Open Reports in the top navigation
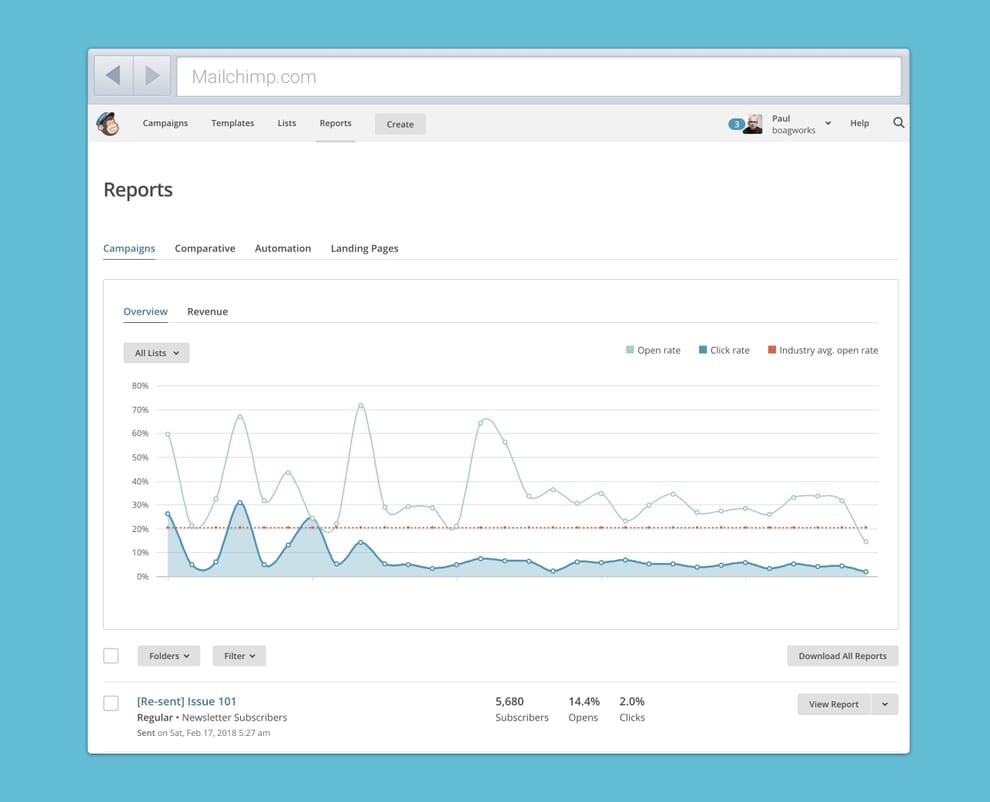This screenshot has width=990, height=802. (335, 123)
